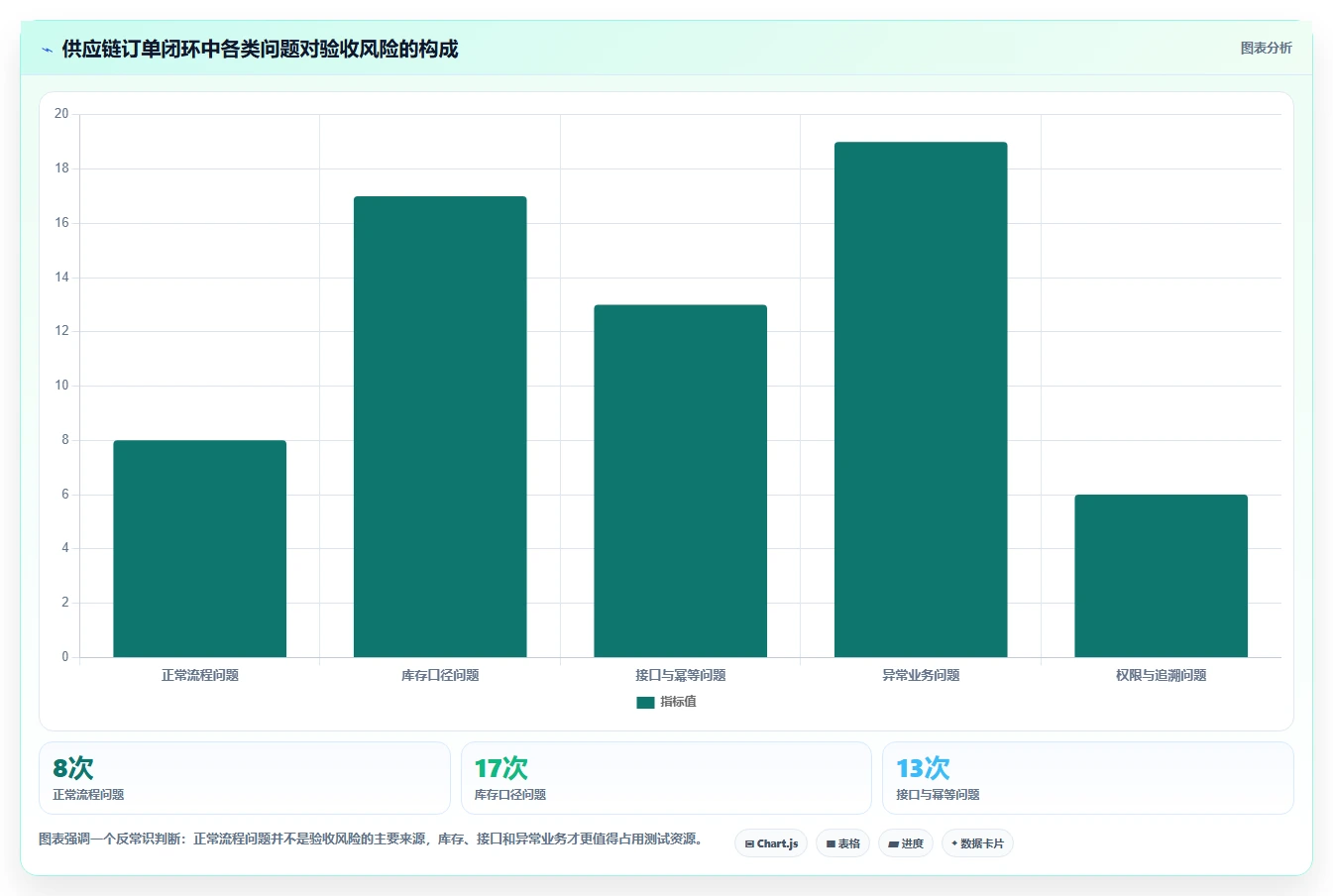Toggle the 指标值 legend color swatch
1333x896 pixels.
[645, 702]
